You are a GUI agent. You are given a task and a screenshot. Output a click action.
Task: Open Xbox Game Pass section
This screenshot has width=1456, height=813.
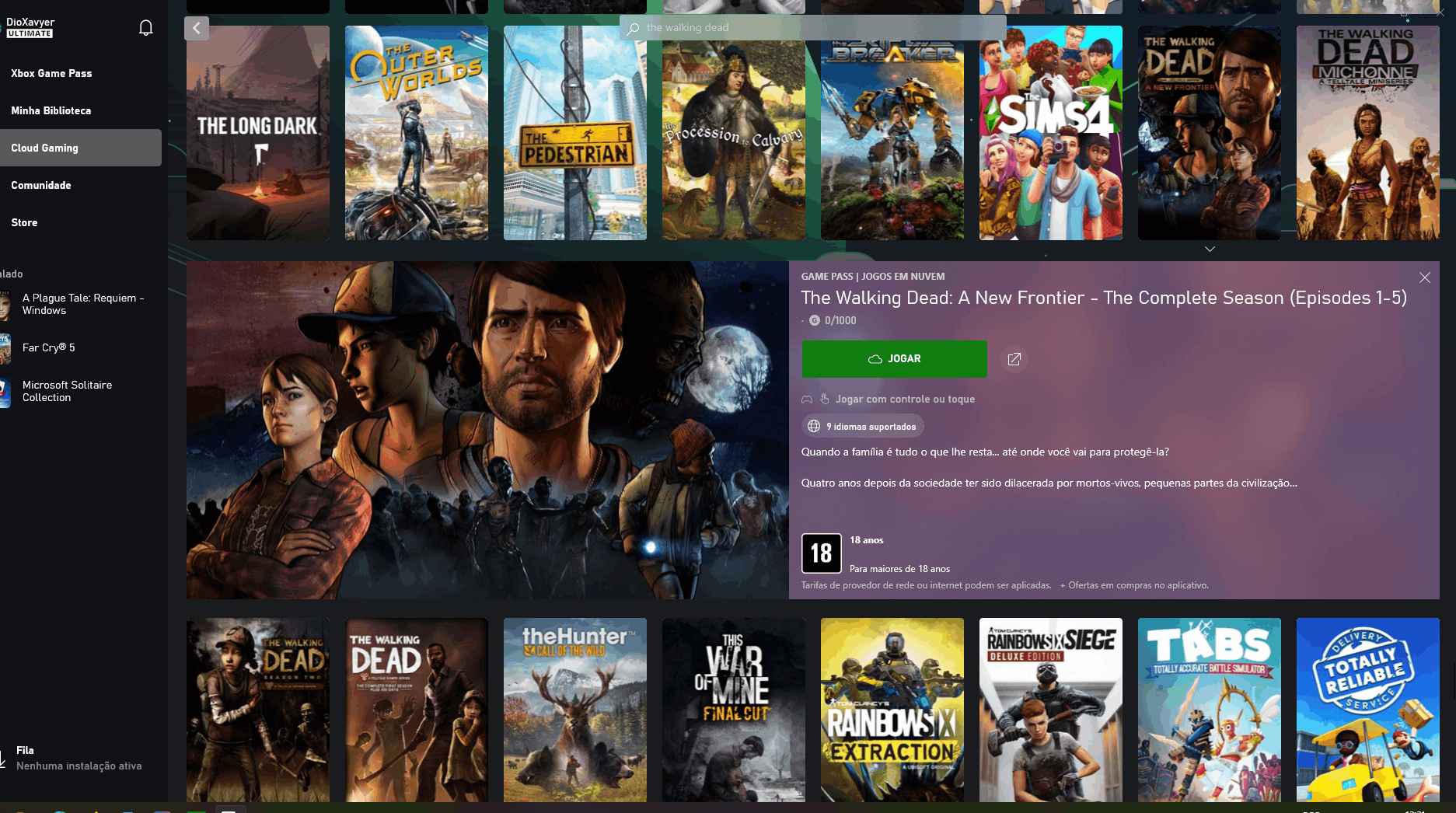pyautogui.click(x=51, y=73)
